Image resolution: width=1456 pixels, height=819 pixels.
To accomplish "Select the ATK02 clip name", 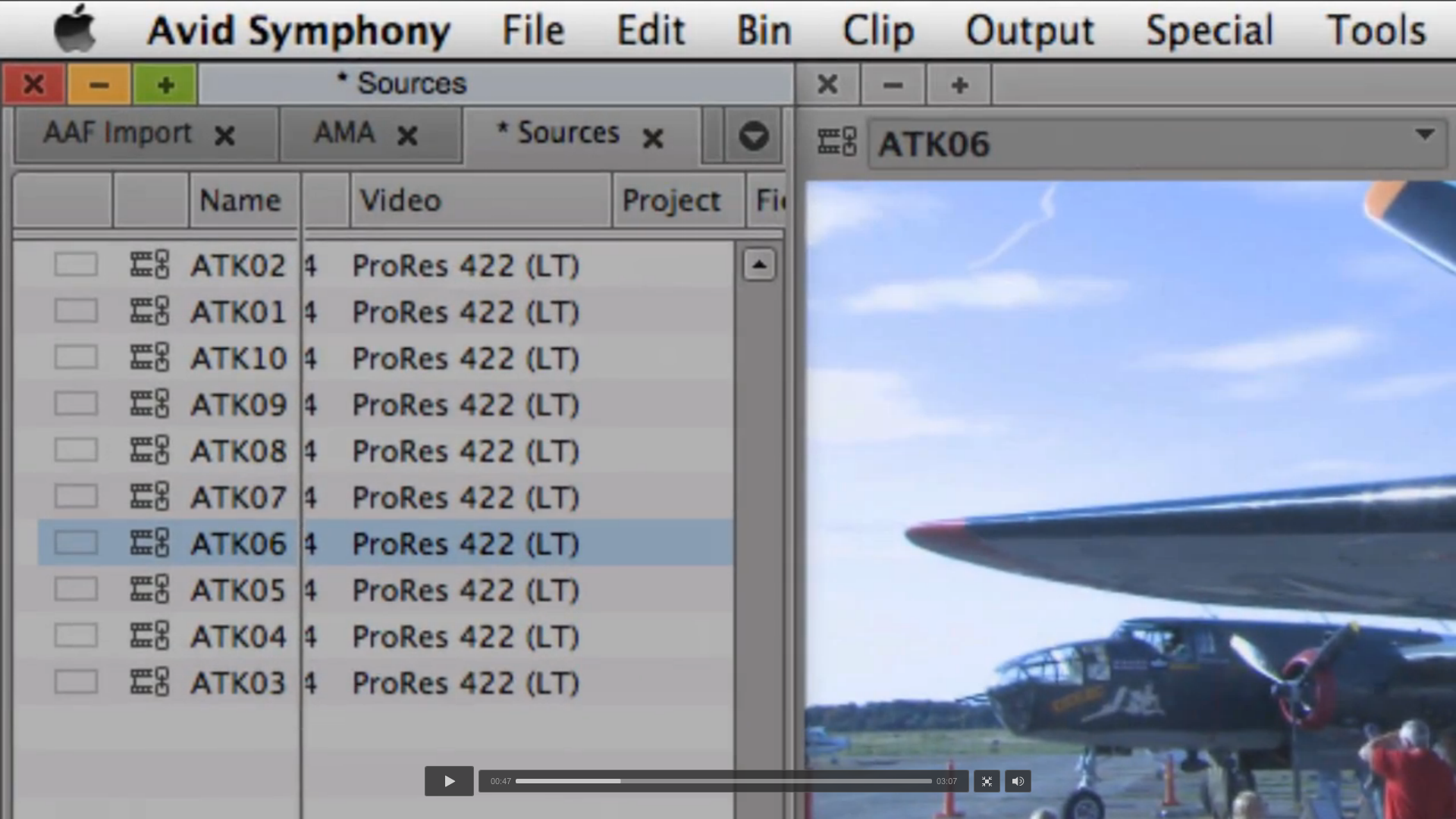I will 239,266.
